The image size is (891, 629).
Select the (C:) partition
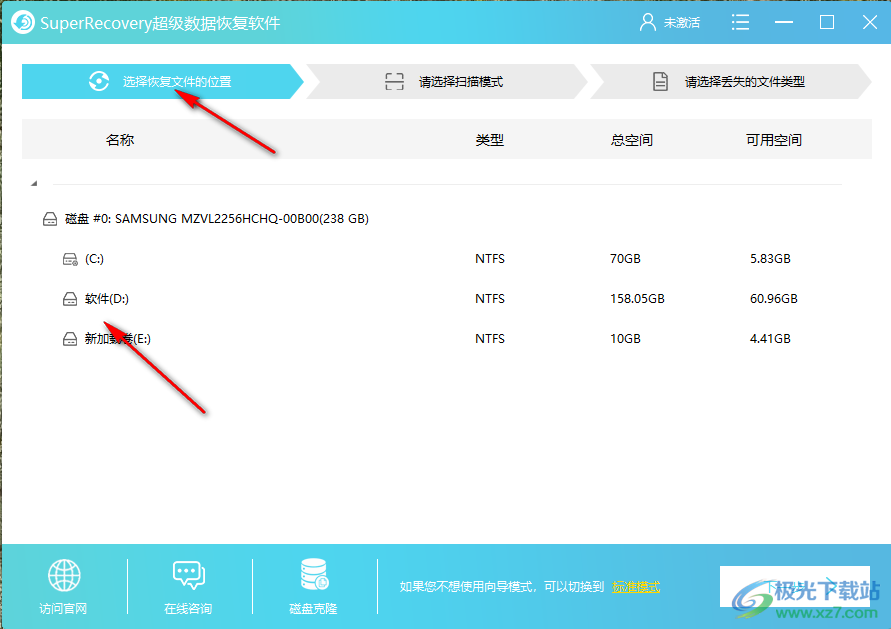click(94, 259)
